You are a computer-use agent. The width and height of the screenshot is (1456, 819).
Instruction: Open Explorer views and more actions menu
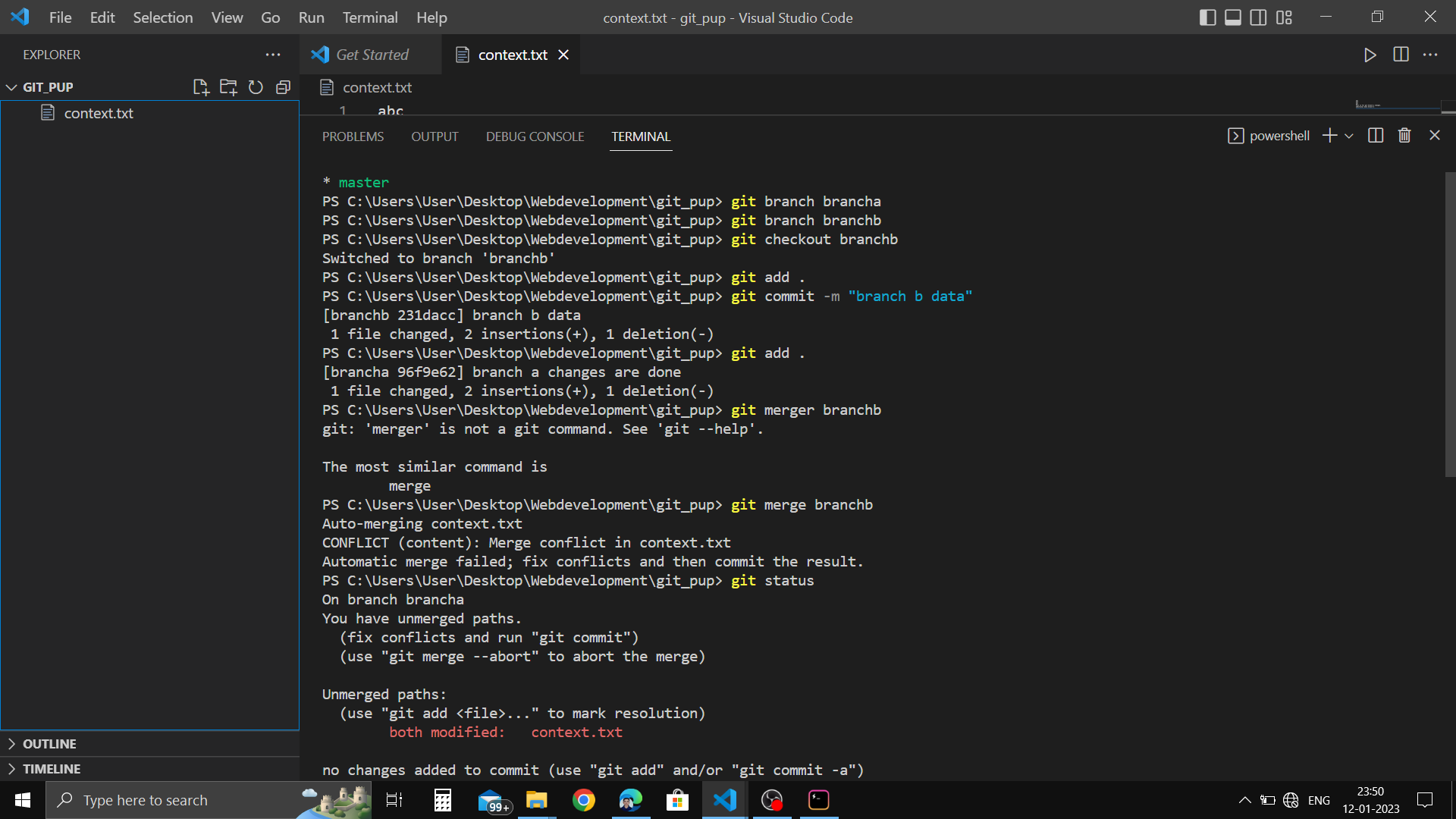(x=273, y=55)
